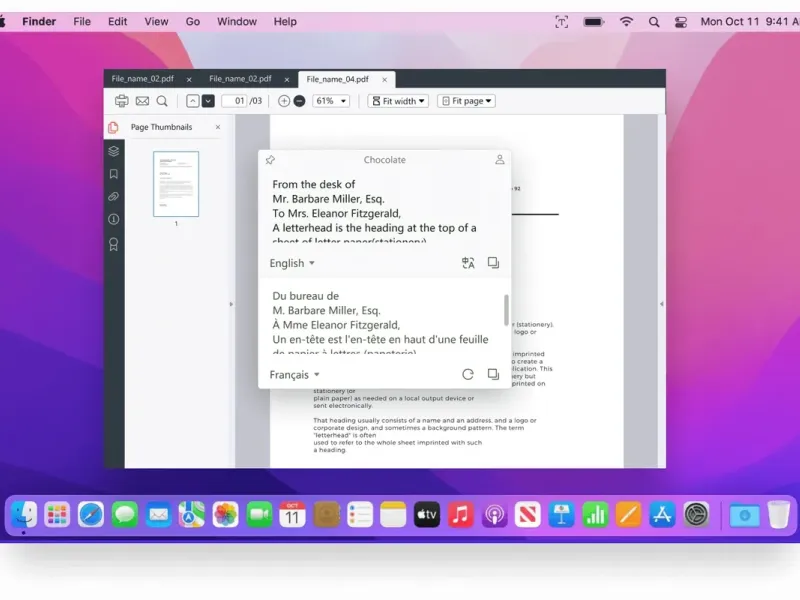800x600 pixels.
Task: Open Safari from the Dock
Action: [x=91, y=514]
